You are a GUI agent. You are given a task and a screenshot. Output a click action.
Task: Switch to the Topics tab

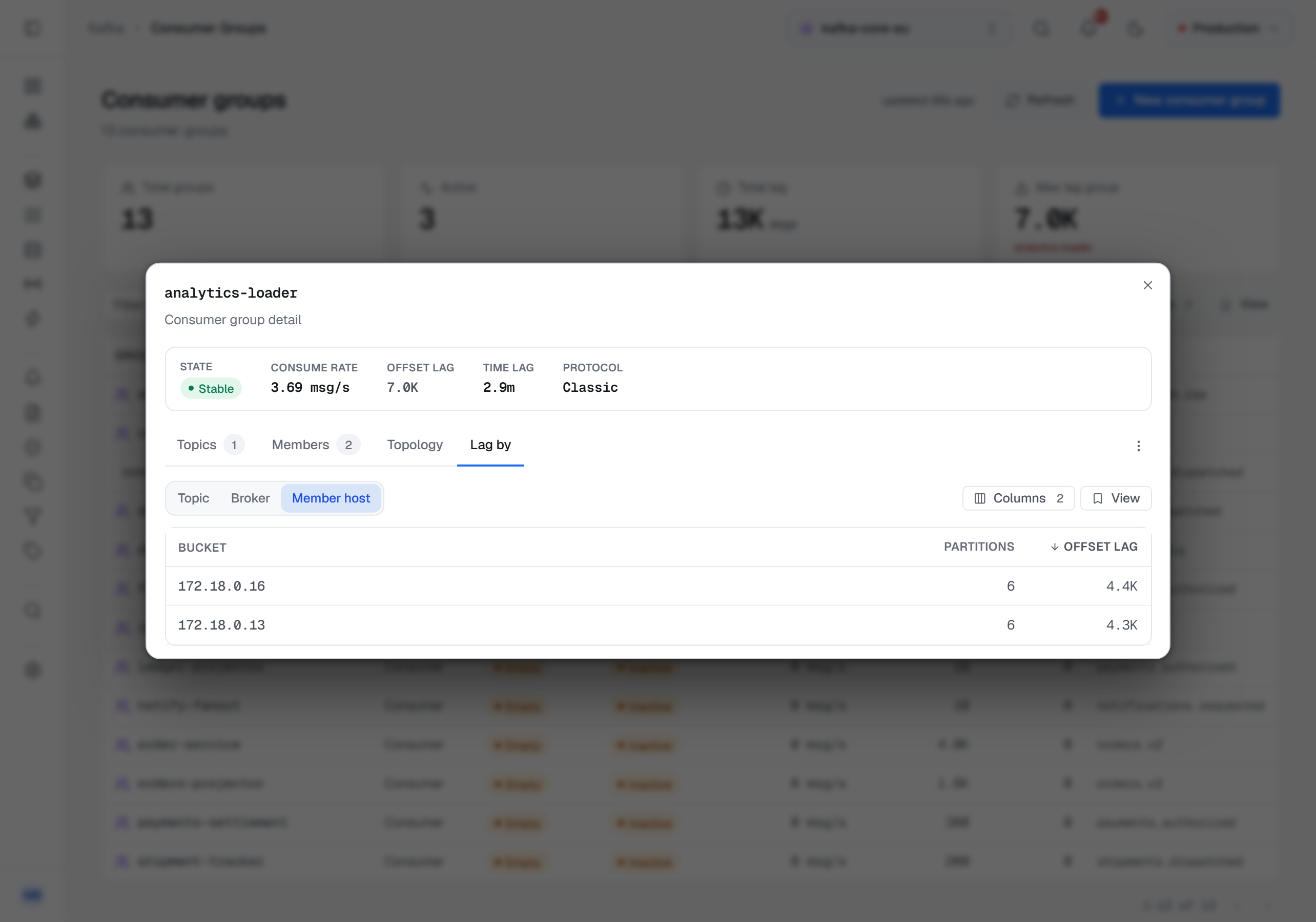point(210,445)
